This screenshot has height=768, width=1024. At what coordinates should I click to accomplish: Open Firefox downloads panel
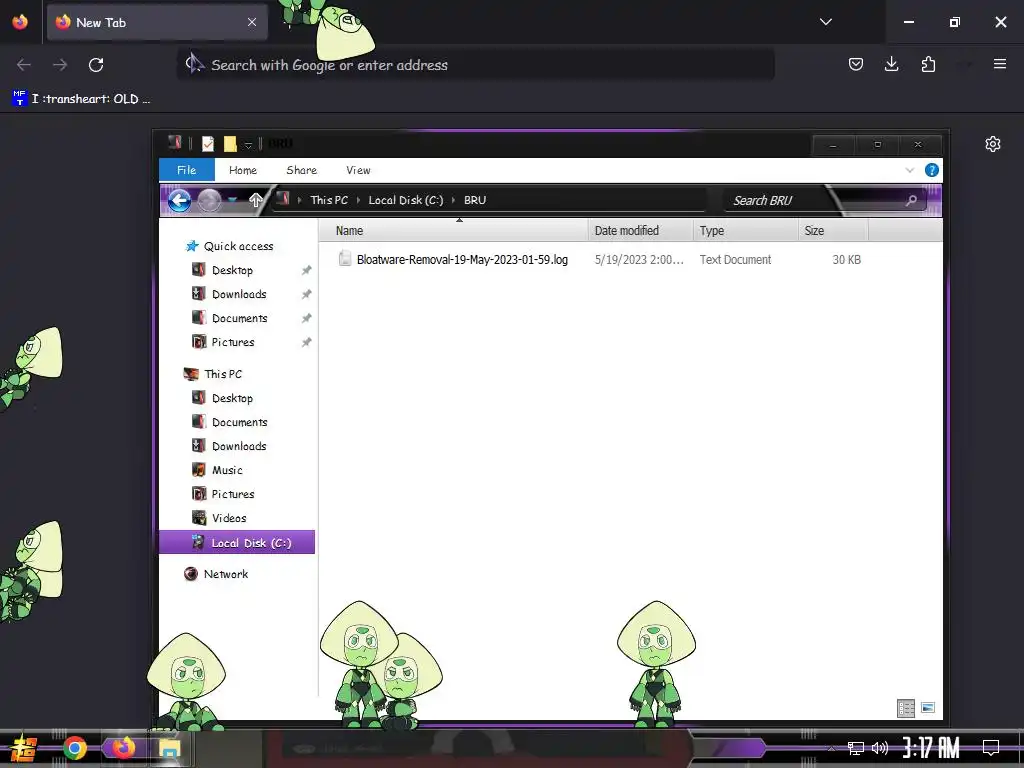point(891,64)
